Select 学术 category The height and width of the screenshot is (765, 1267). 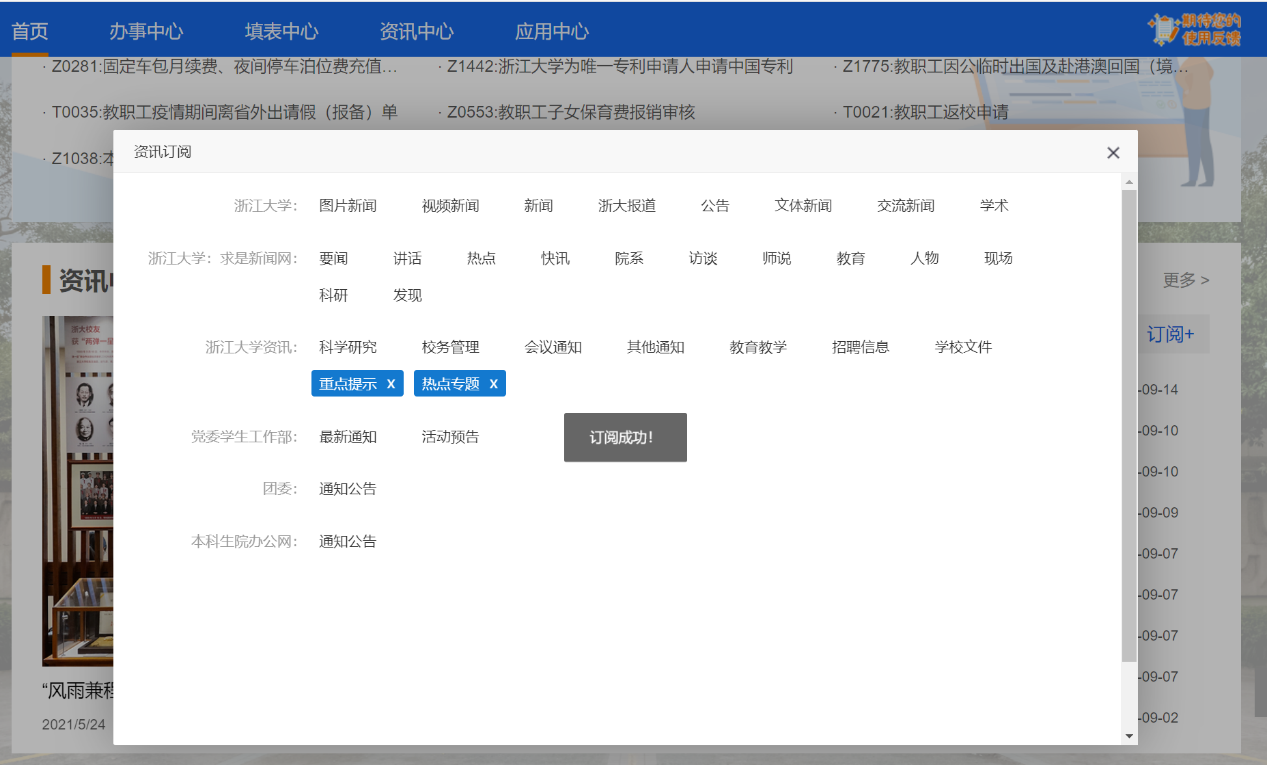pyautogui.click(x=994, y=206)
